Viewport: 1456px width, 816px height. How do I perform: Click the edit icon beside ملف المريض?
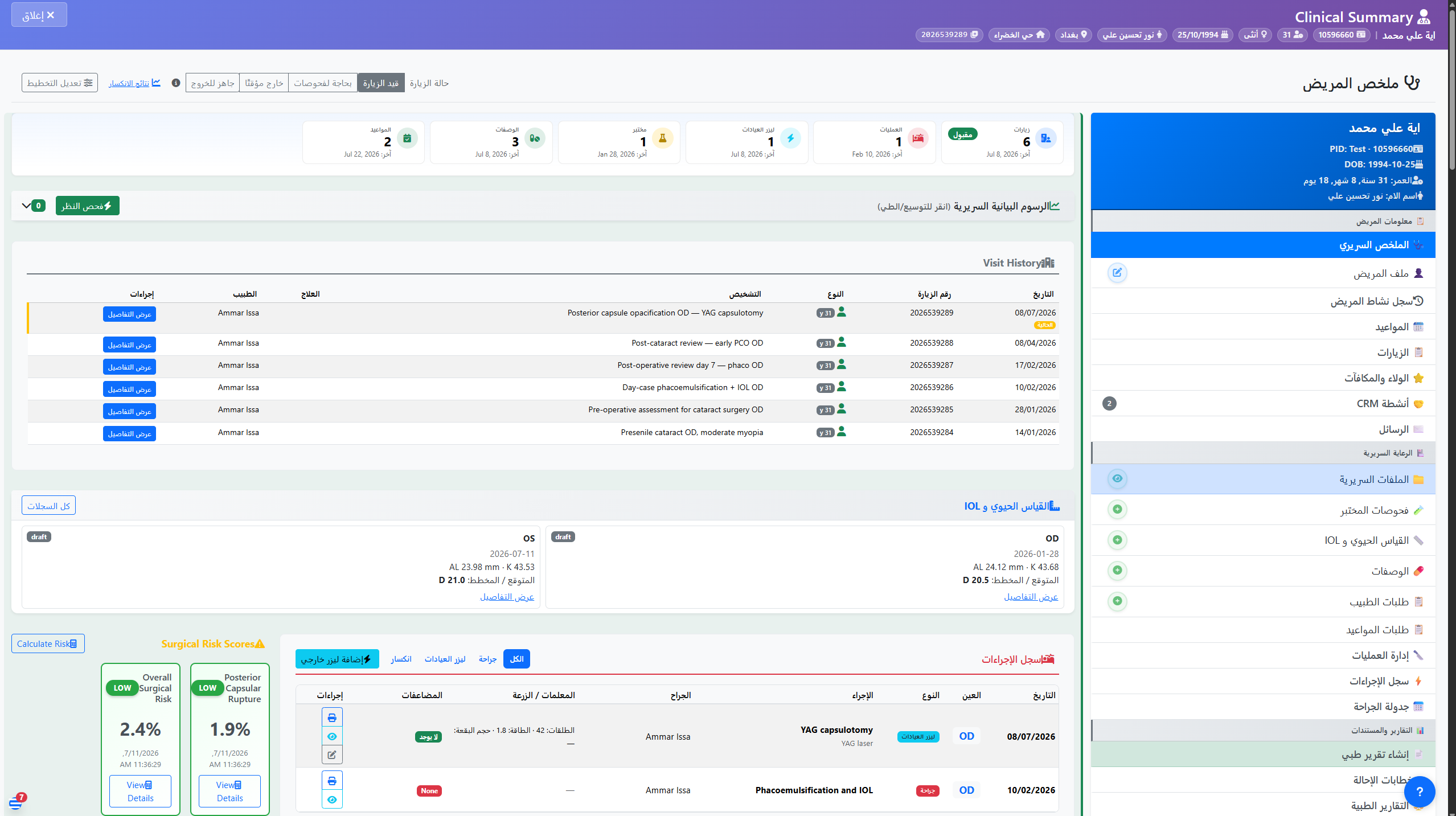pyautogui.click(x=1117, y=273)
